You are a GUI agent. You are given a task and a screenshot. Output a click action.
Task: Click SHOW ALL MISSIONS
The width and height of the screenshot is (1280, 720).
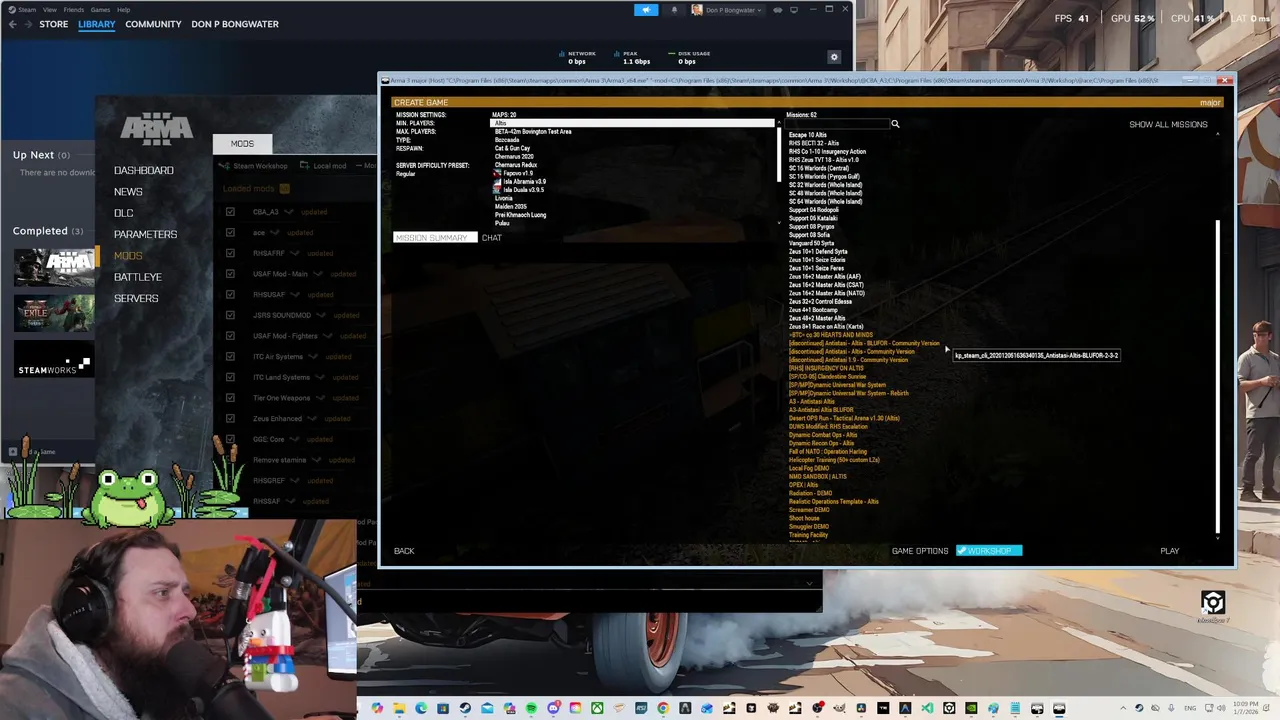(1168, 125)
